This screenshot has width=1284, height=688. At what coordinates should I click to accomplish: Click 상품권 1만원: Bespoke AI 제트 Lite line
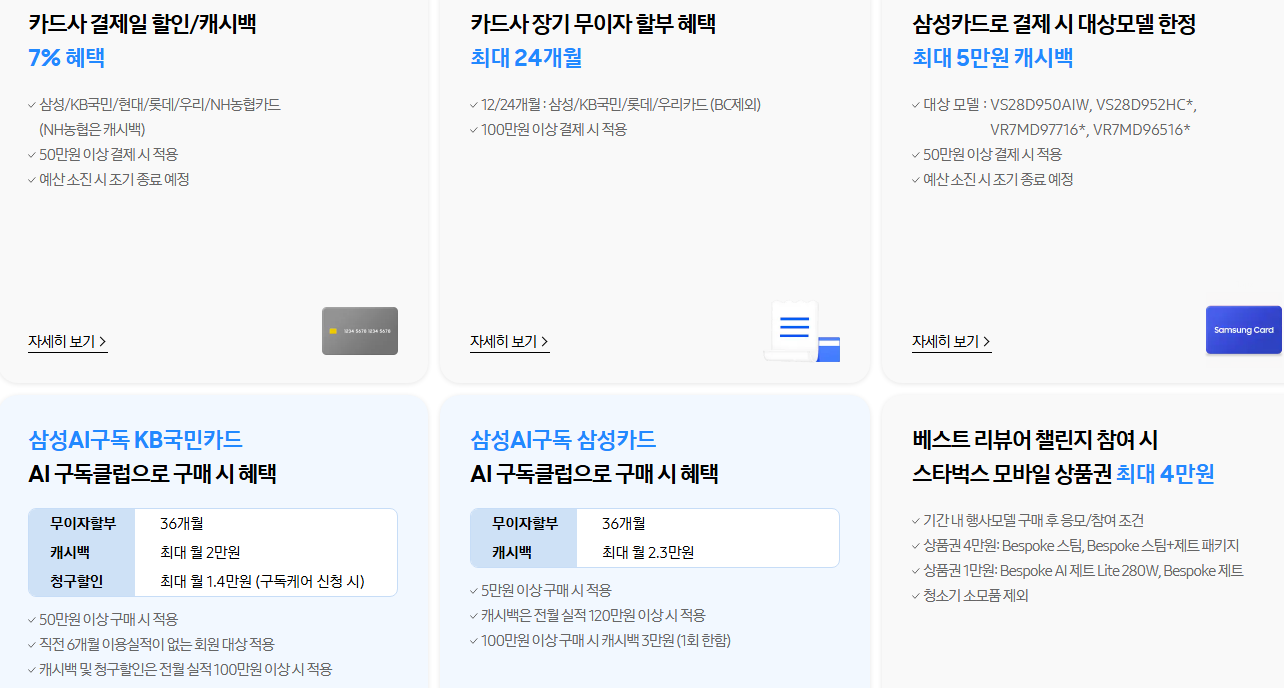(x=1083, y=570)
